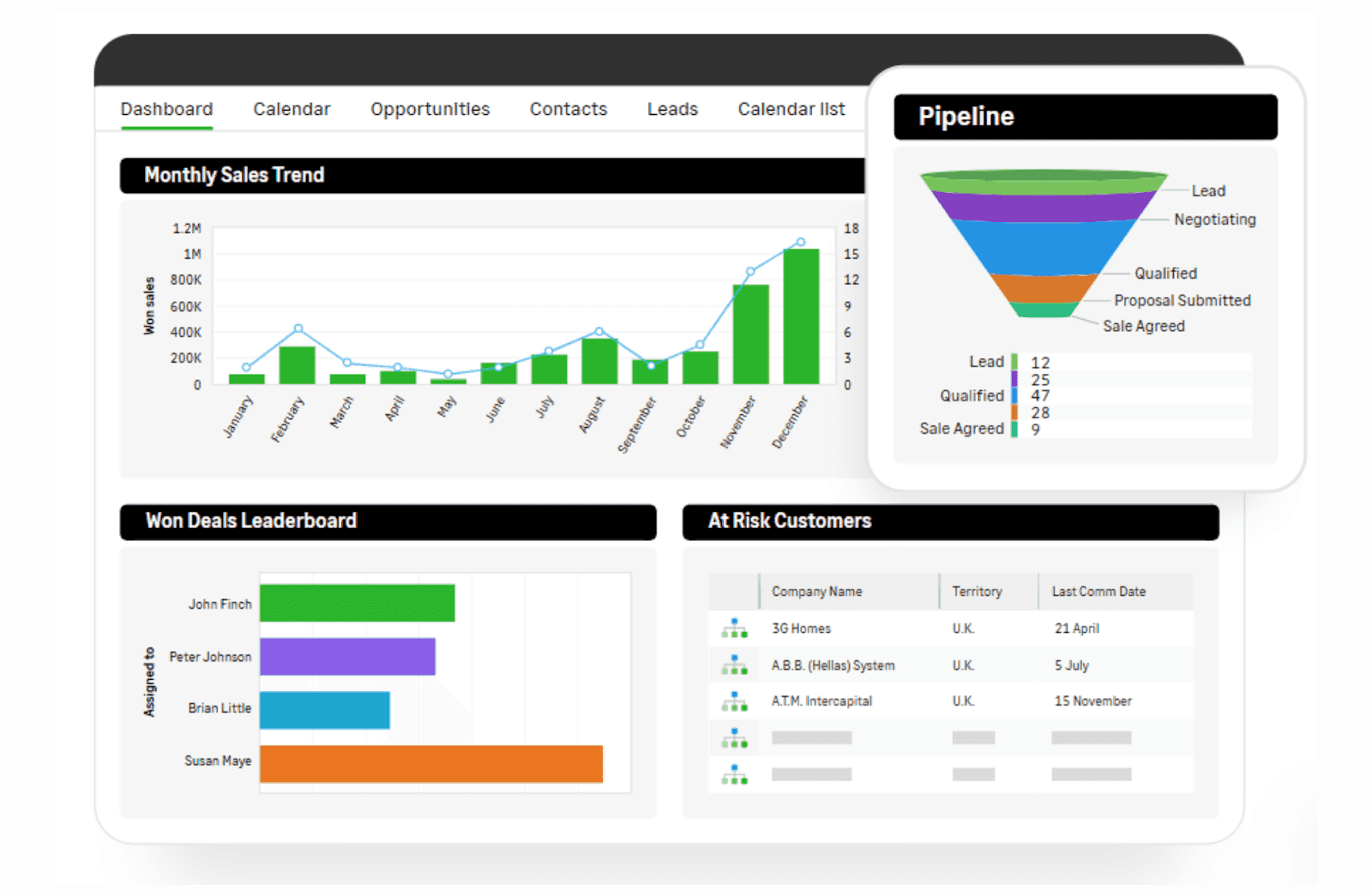Switch to the Calendar list tab
This screenshot has height=896, width=1372.
pyautogui.click(x=791, y=109)
